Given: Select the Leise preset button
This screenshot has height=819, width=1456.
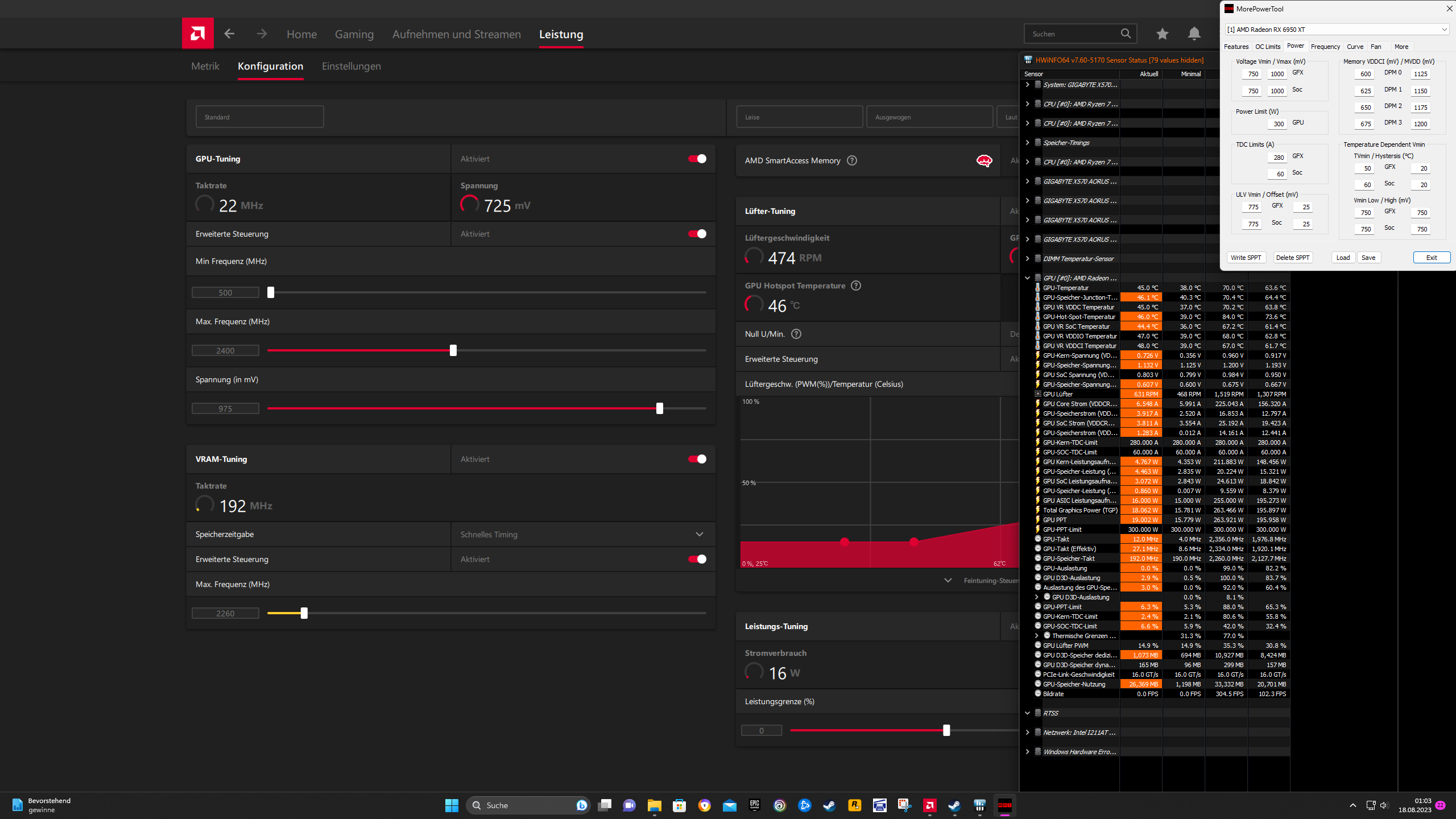Looking at the screenshot, I should (x=799, y=117).
